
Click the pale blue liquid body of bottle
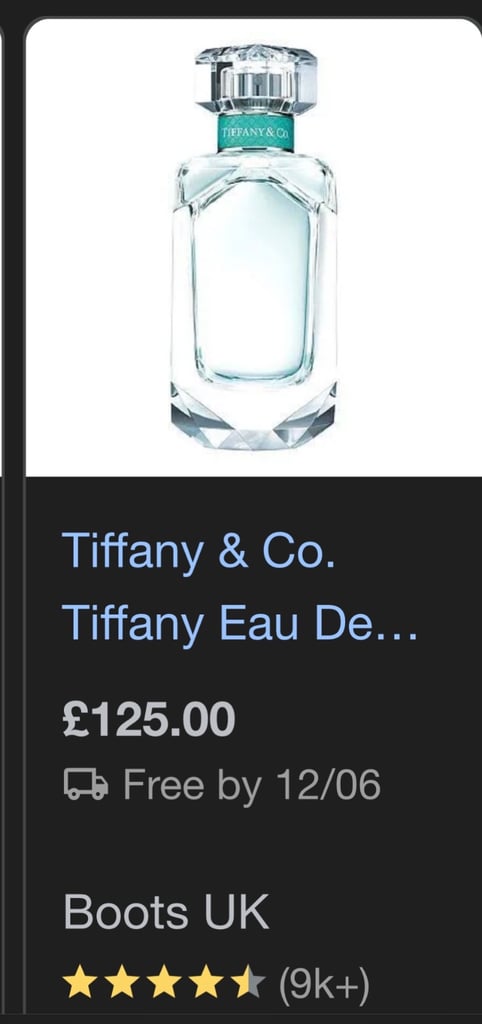tap(253, 281)
